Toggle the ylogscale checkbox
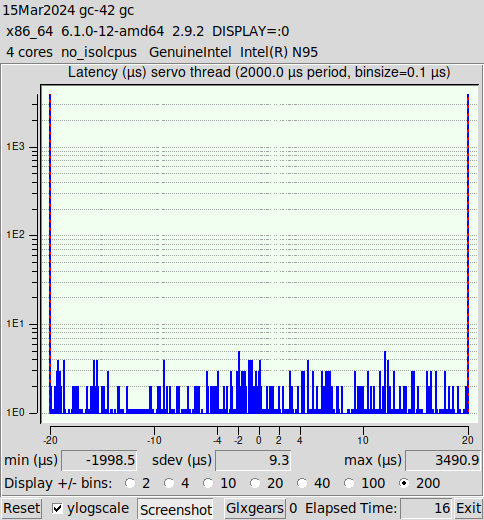Screen dimensions: 484x520 [x=57, y=508]
